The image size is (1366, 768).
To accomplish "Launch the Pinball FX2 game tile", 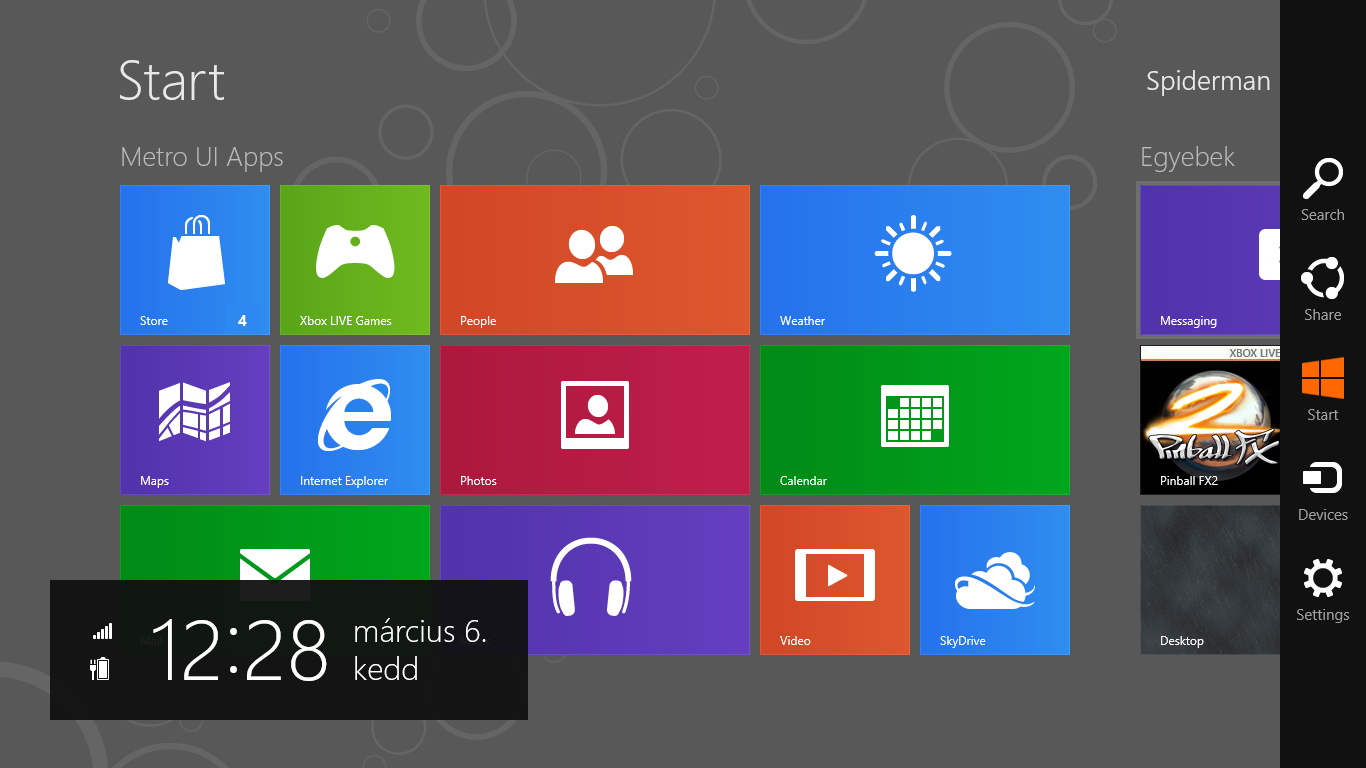I will coord(1210,420).
